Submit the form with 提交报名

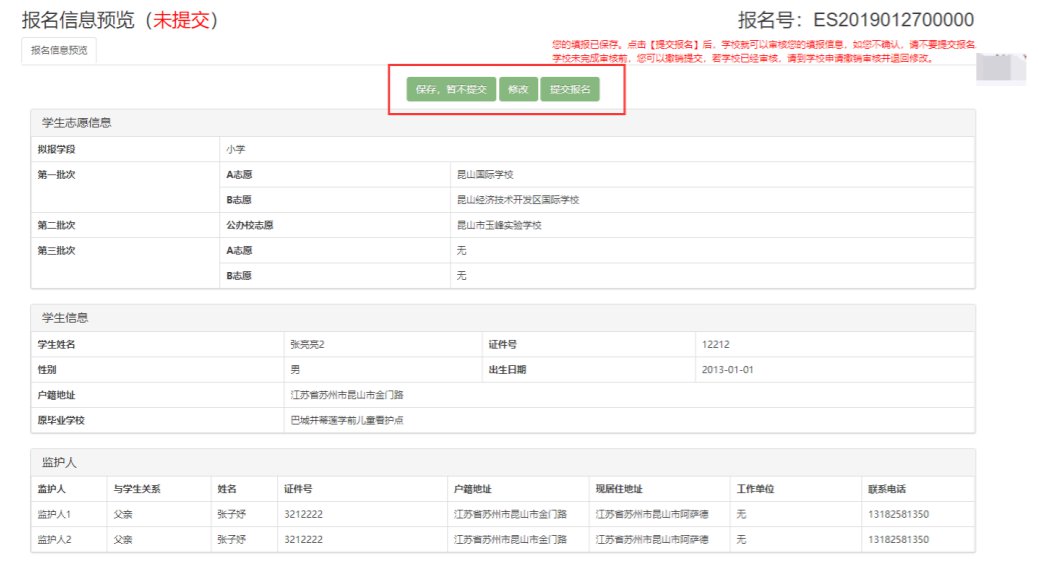tap(569, 89)
